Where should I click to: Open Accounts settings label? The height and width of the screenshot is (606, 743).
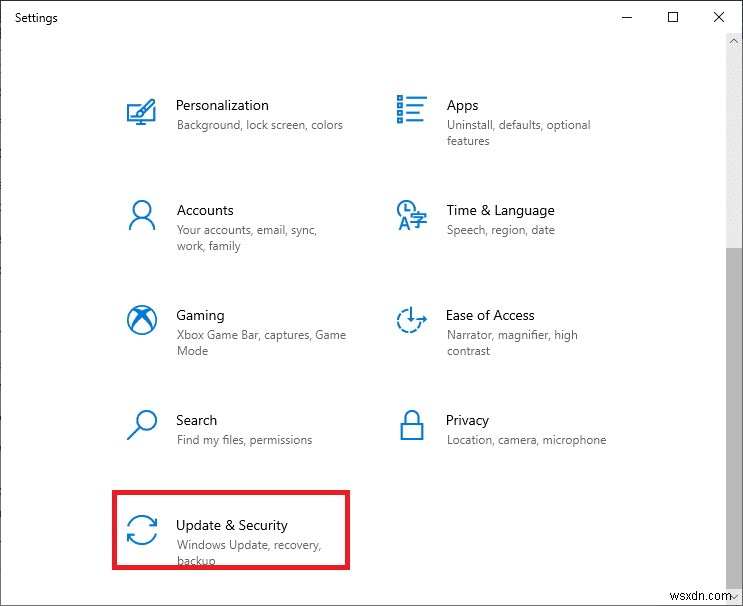coord(205,210)
